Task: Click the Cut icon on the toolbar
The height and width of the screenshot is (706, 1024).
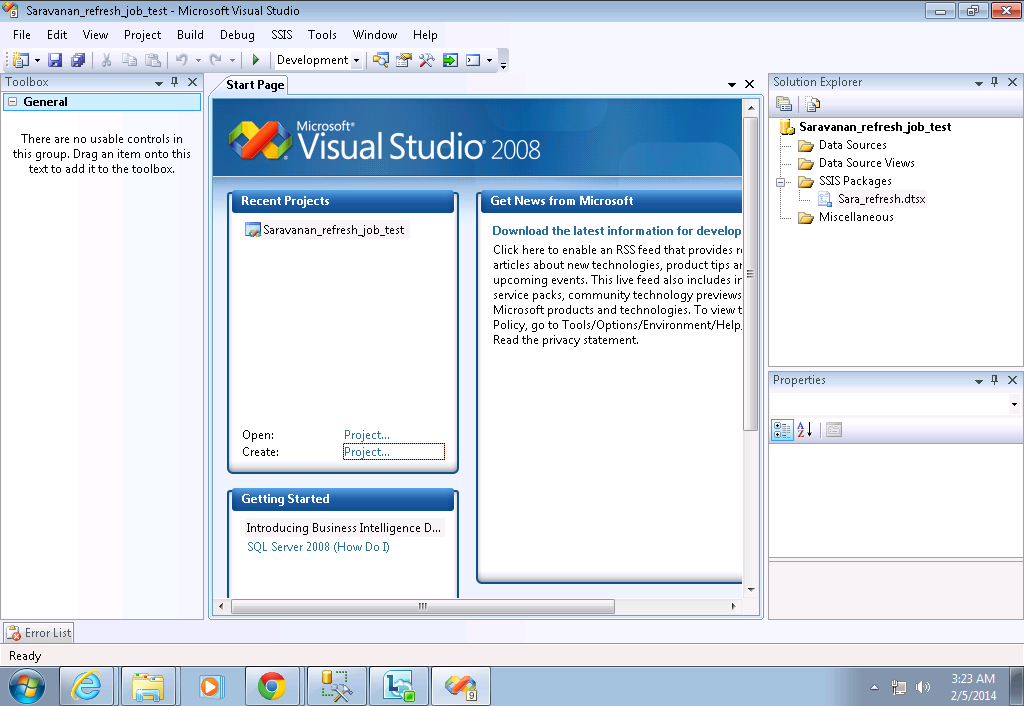Action: click(x=106, y=59)
